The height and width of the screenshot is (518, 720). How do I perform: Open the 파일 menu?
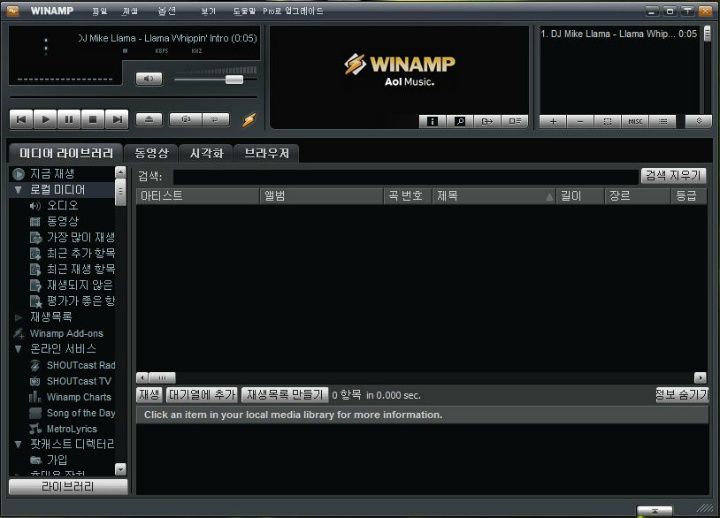pos(100,11)
